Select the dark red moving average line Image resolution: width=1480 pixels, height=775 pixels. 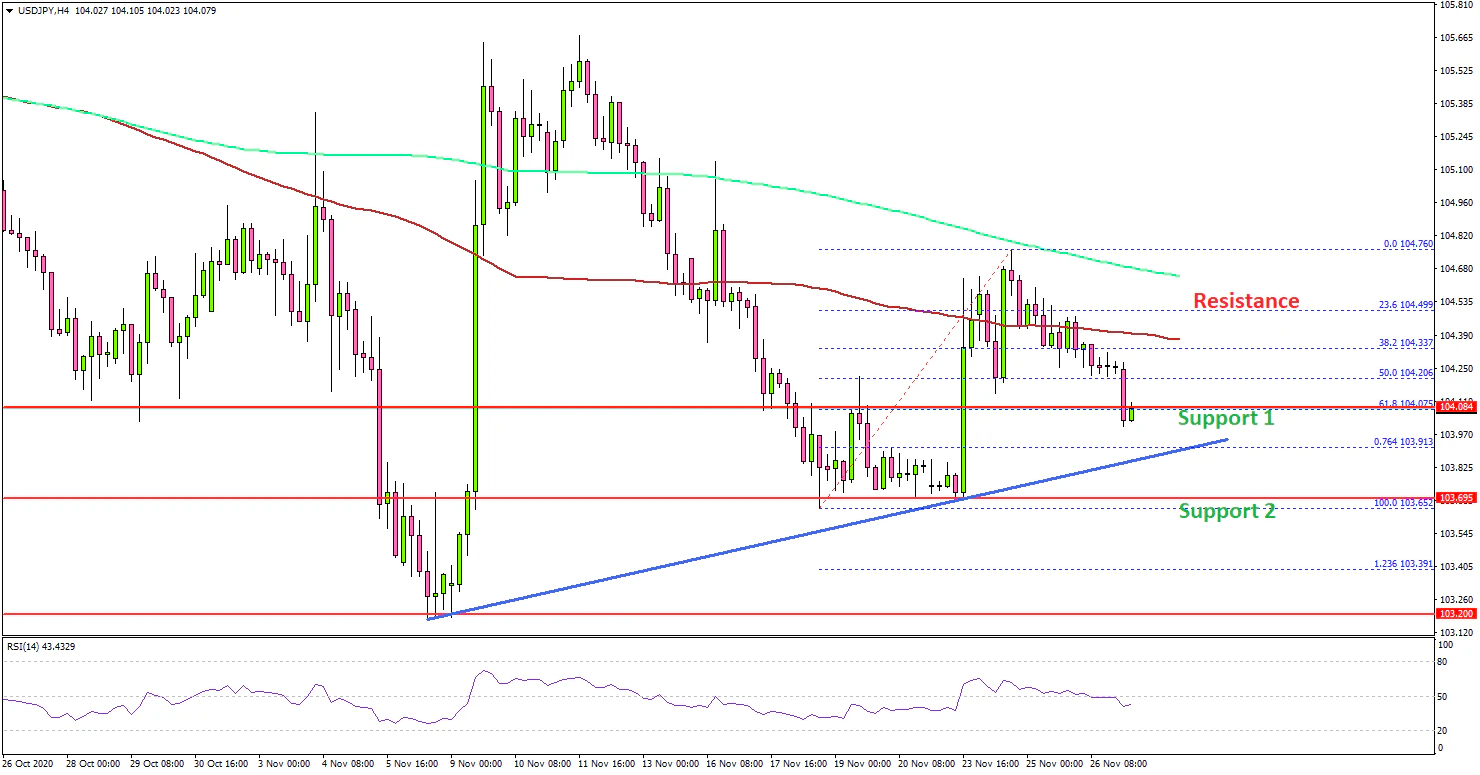600,280
